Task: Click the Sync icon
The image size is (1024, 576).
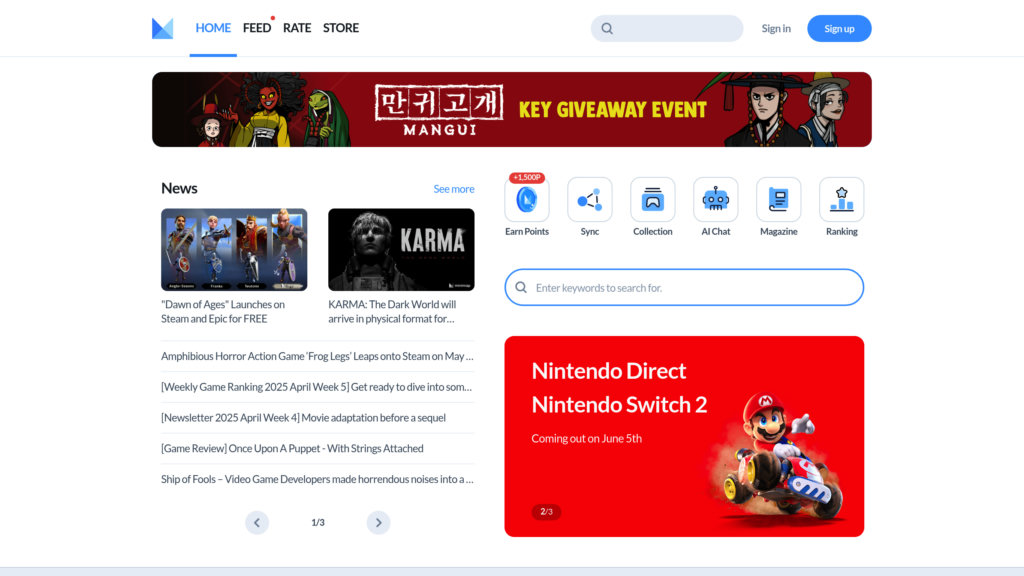Action: tap(590, 199)
